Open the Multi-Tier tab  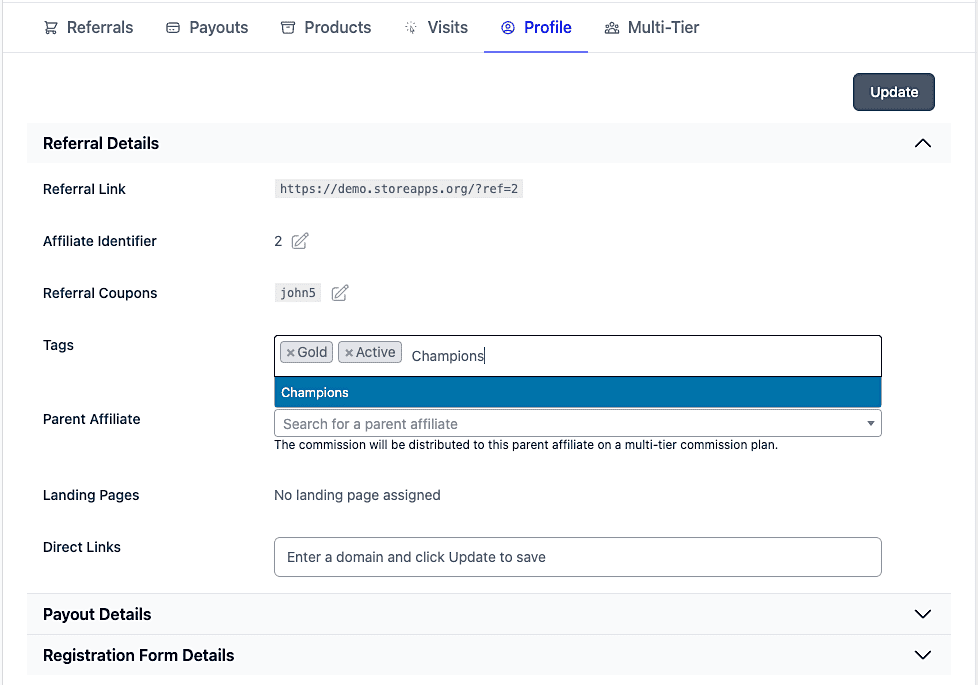(652, 27)
